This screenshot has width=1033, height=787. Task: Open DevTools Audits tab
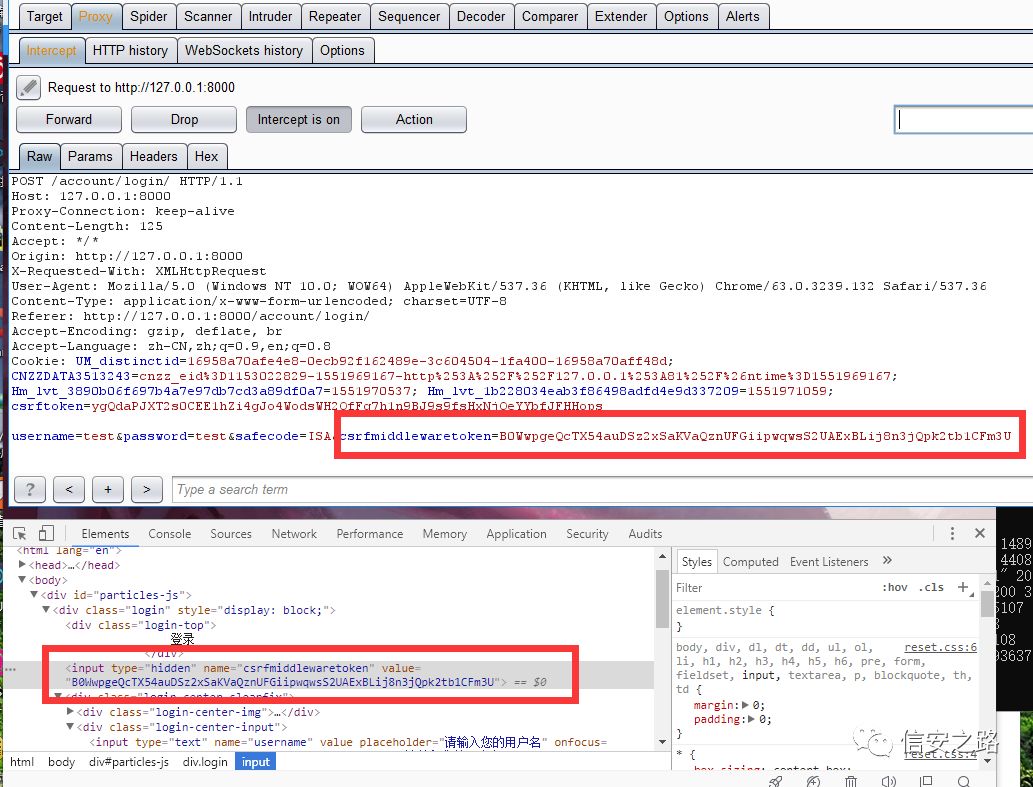(645, 533)
